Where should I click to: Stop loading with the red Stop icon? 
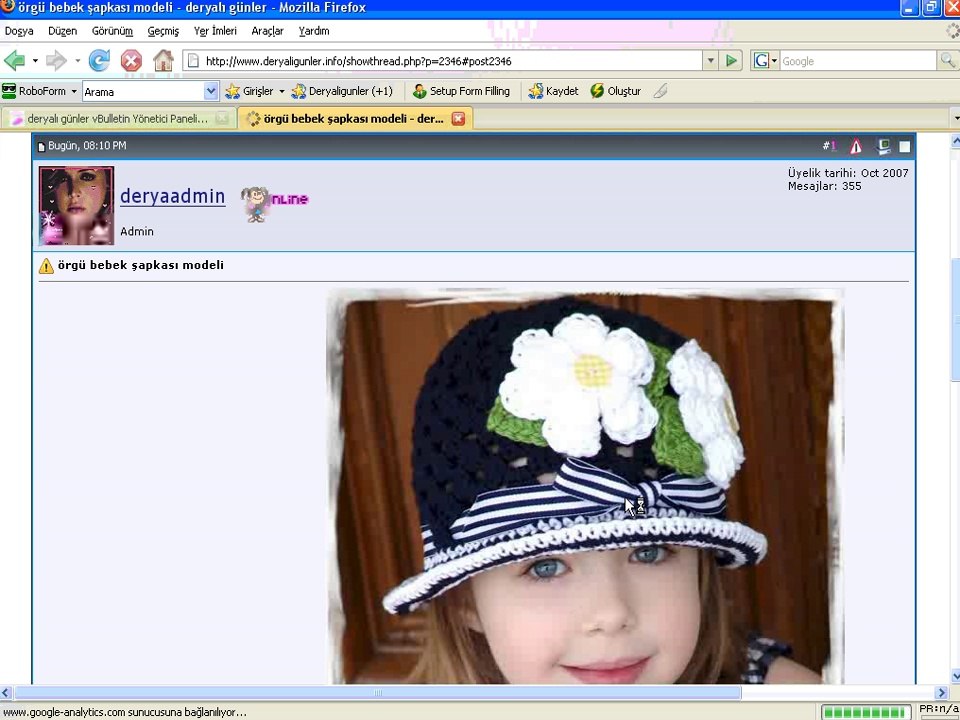click(131, 61)
